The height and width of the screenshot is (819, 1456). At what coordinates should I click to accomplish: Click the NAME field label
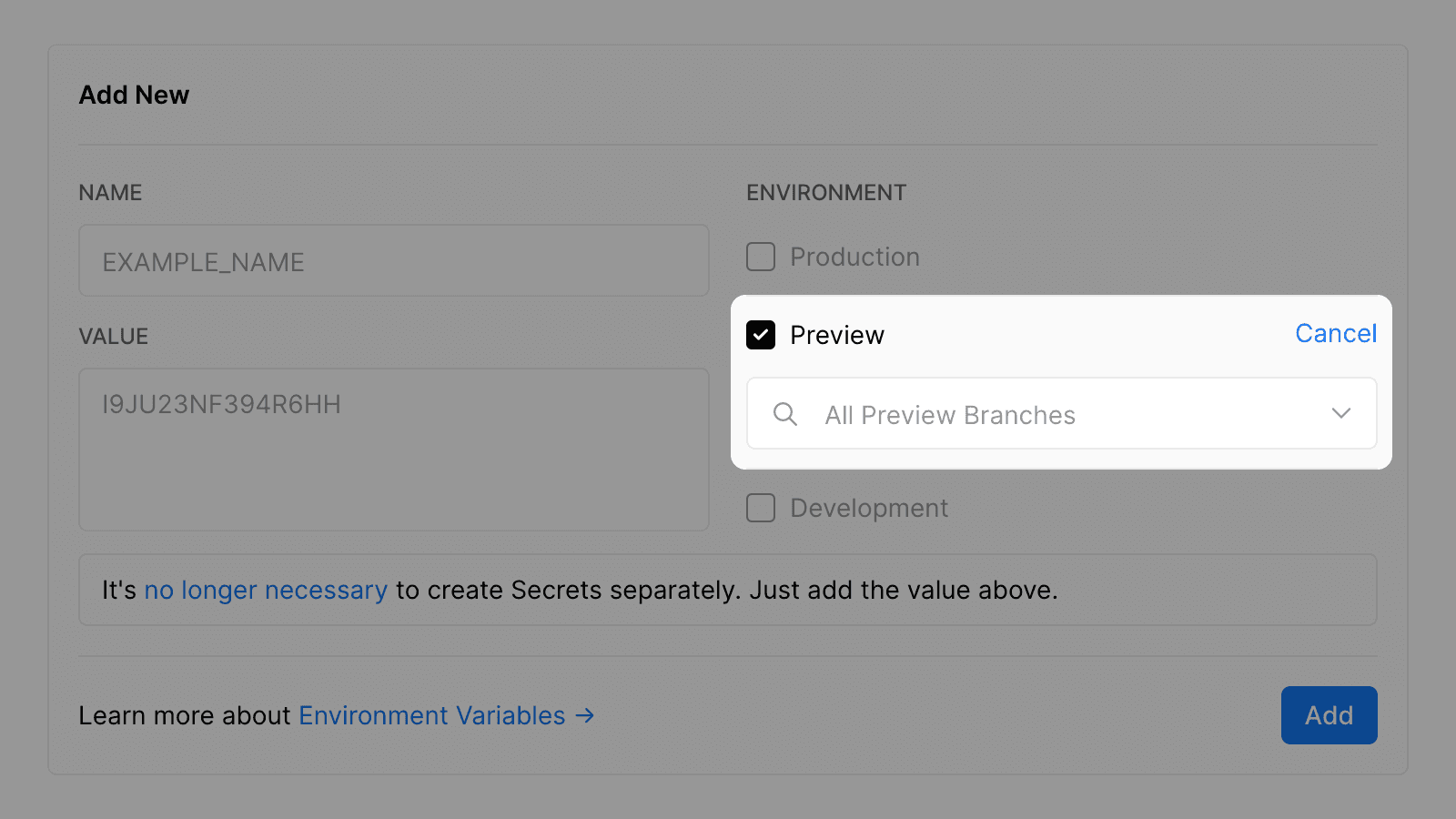pyautogui.click(x=110, y=193)
